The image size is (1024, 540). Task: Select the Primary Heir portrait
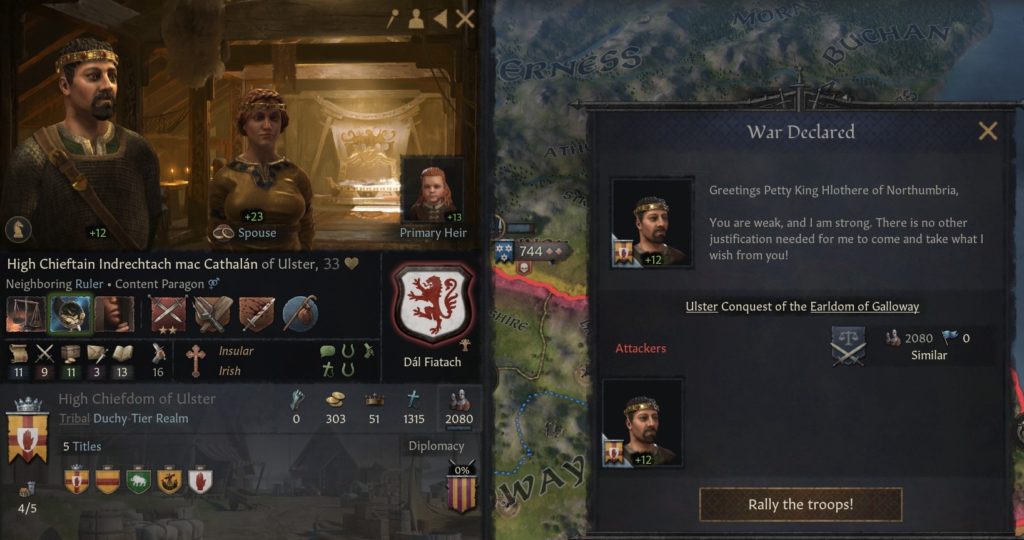pyautogui.click(x=432, y=194)
